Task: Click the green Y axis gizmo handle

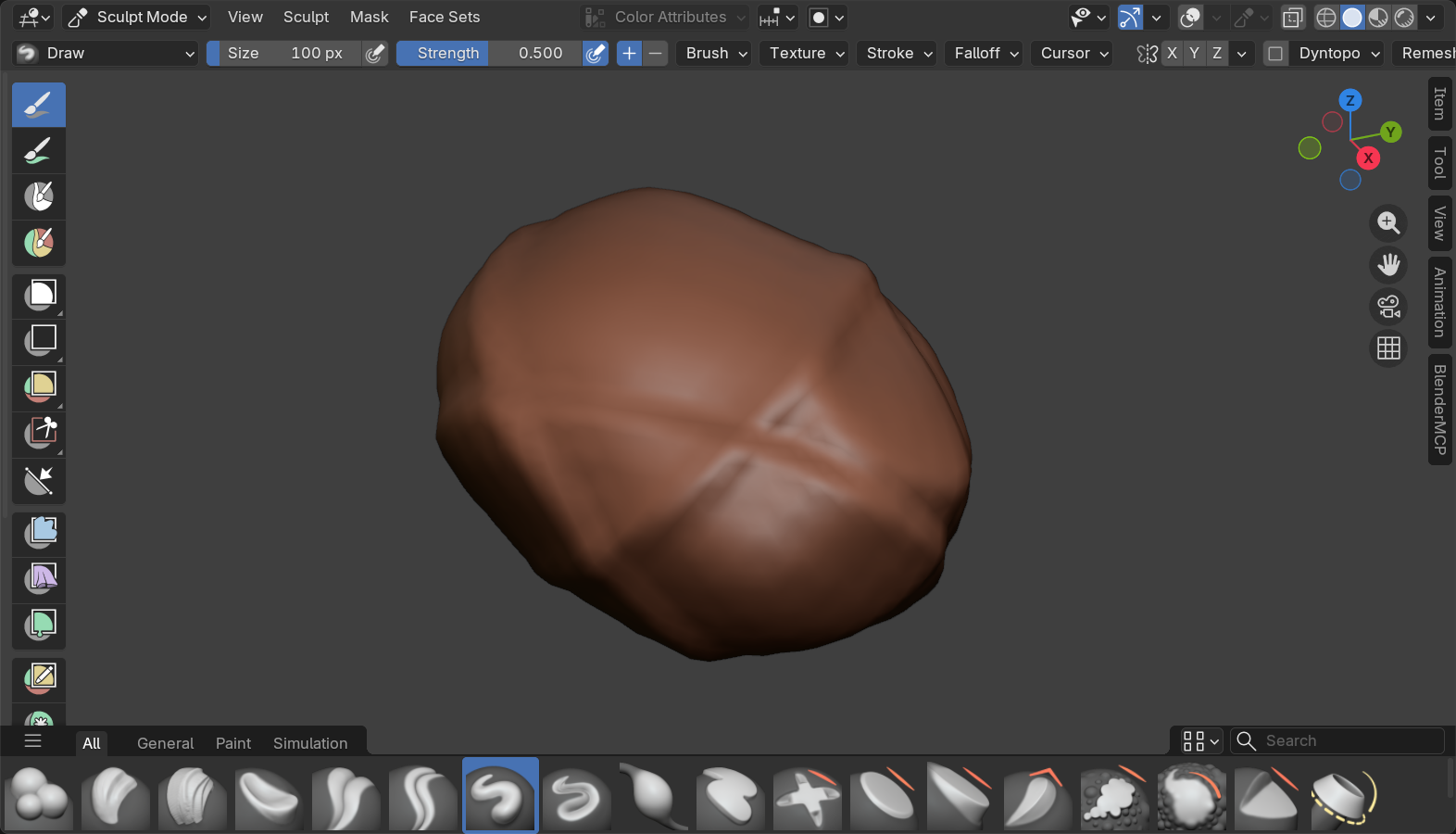Action: tap(1390, 133)
